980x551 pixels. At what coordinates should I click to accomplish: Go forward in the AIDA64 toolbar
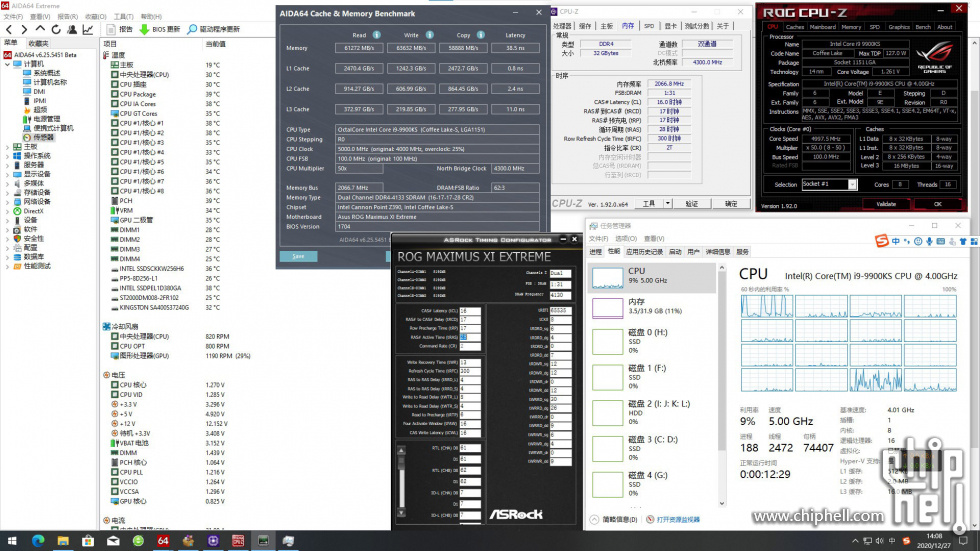coord(24,29)
